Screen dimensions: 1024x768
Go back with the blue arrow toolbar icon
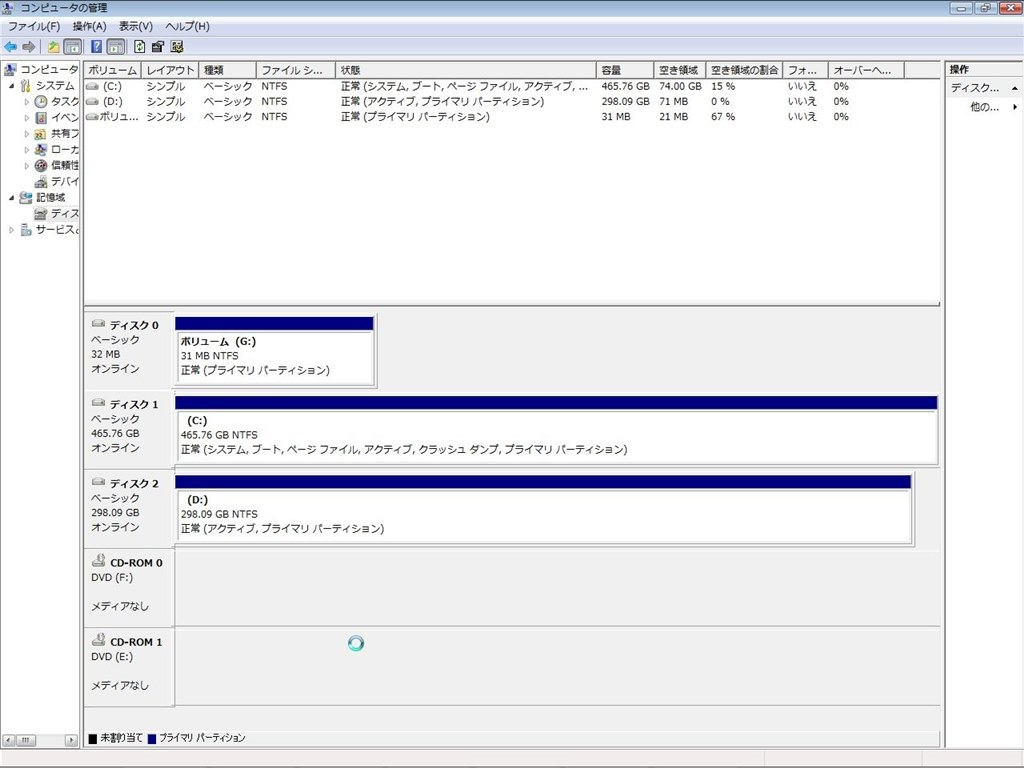pos(10,47)
